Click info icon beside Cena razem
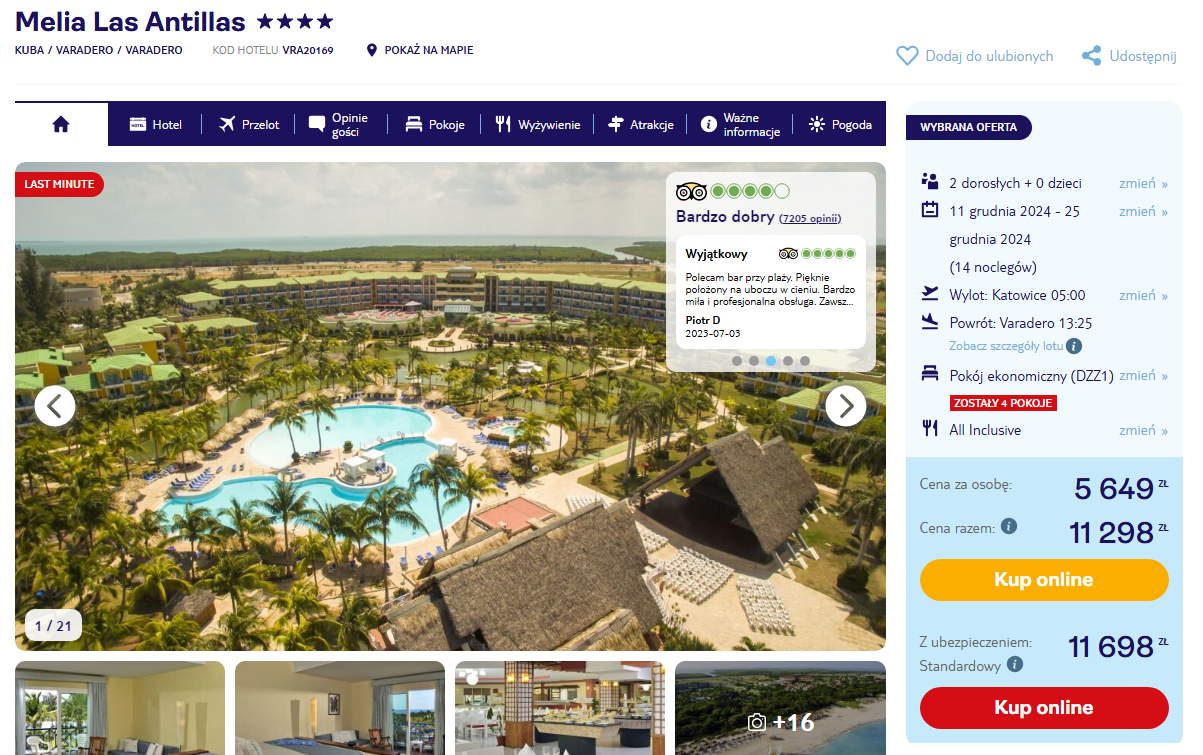 [x=1009, y=526]
